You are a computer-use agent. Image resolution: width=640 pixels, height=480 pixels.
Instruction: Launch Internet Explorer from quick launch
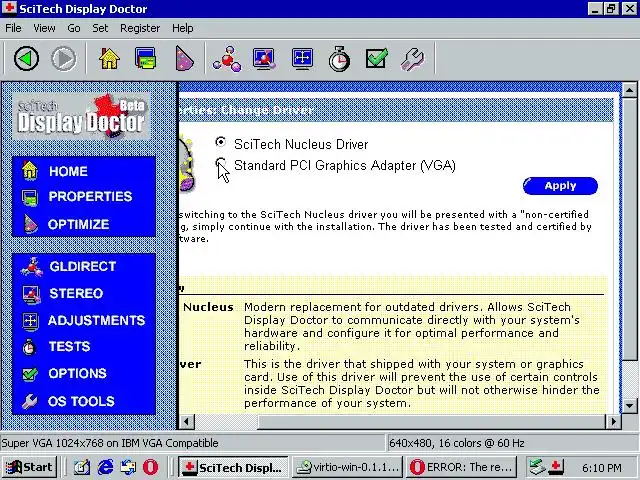point(106,467)
